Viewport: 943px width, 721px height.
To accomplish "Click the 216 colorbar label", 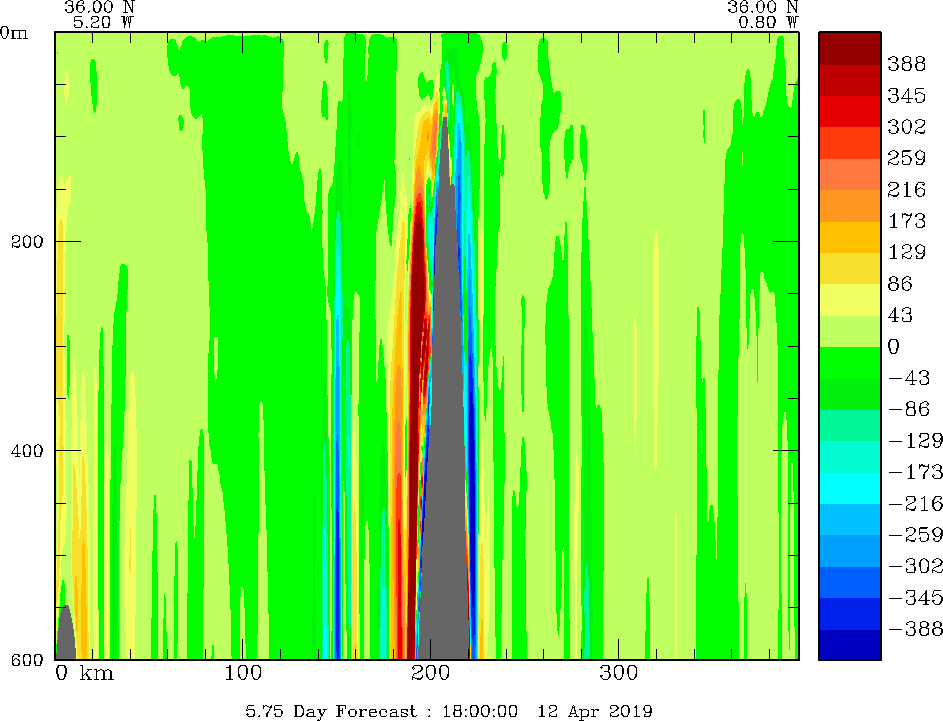I will [906, 190].
